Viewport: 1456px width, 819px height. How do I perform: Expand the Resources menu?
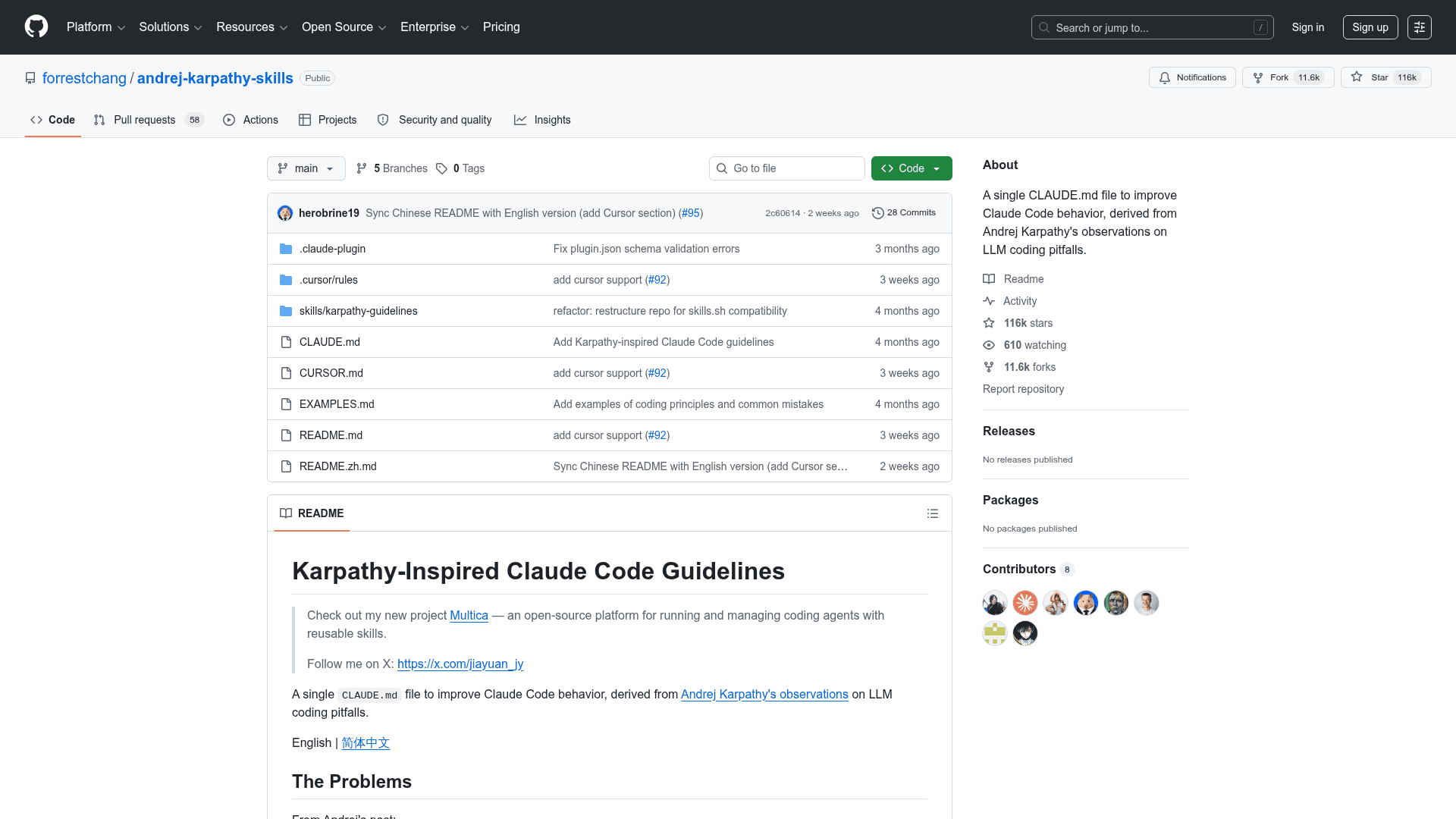[252, 27]
